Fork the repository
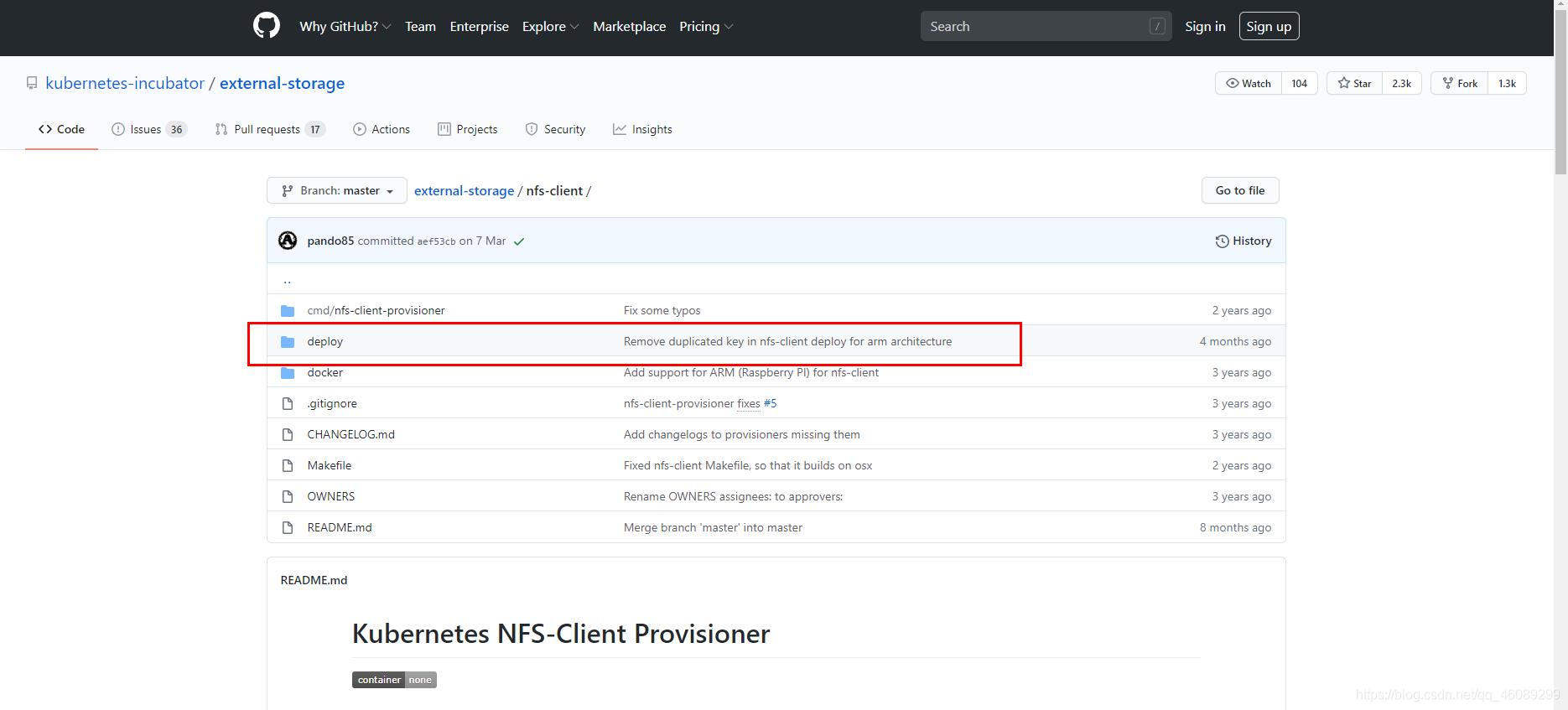This screenshot has width=1568, height=710. (x=1460, y=83)
